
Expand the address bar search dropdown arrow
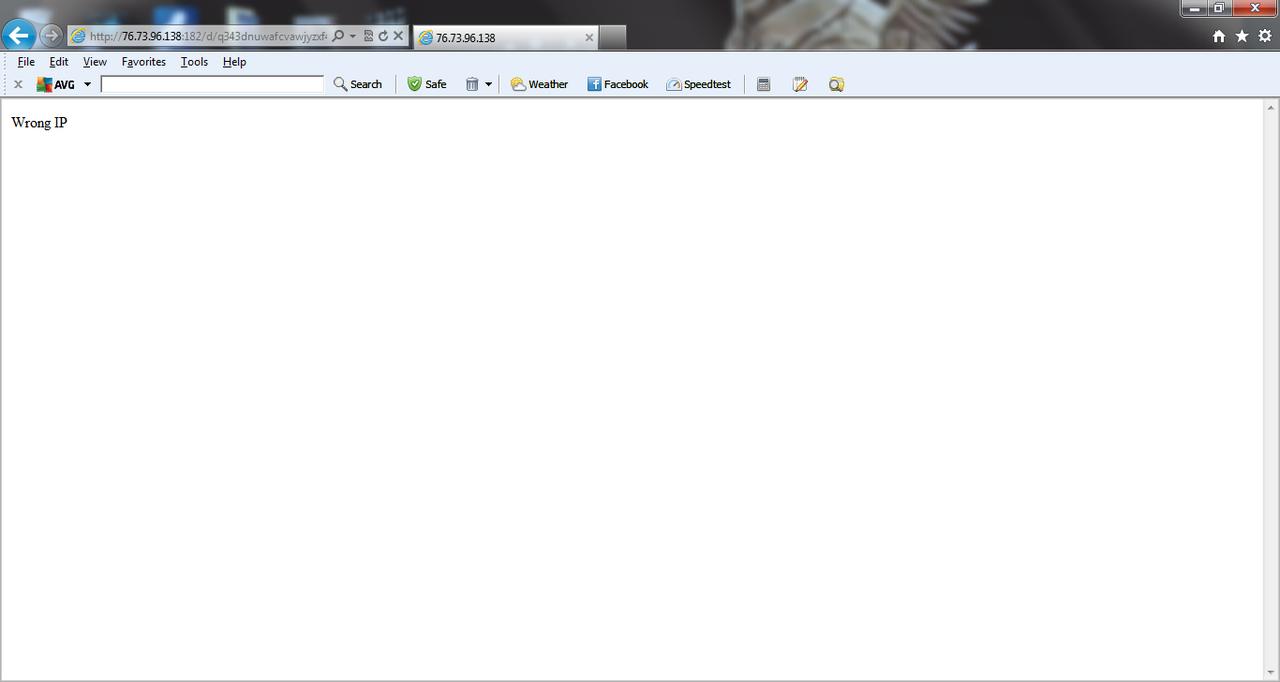click(352, 36)
